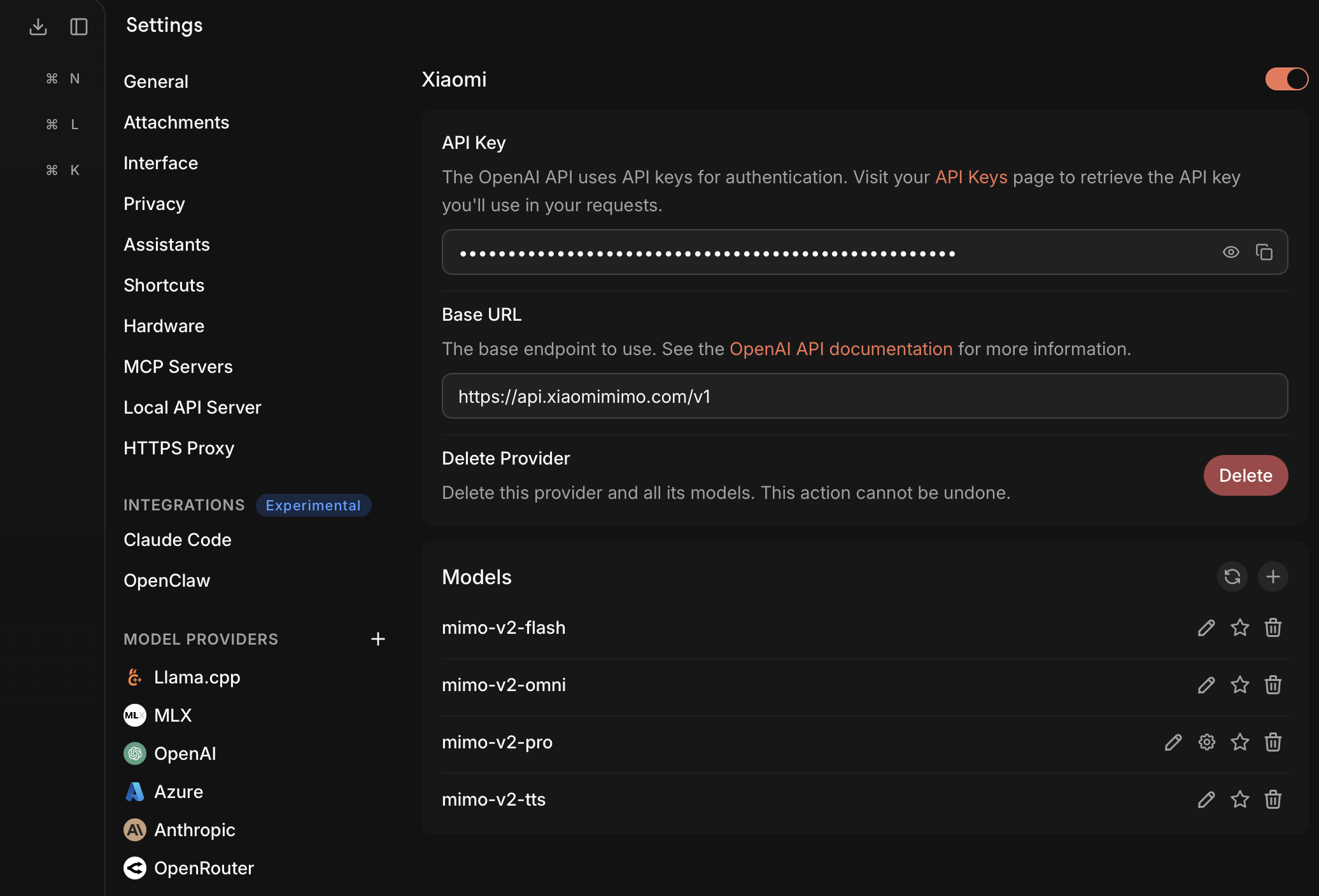Toggle the sidebar panel icon
1319x896 pixels.
[78, 27]
